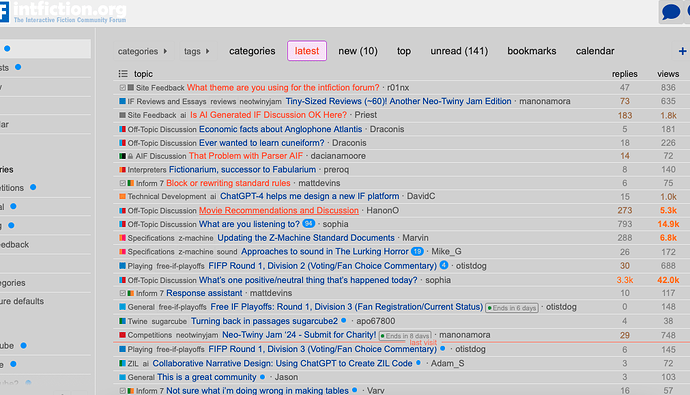The width and height of the screenshot is (690, 395).
Task: Open Fictionarium, successor to Fabularium topic
Action: 242,169
